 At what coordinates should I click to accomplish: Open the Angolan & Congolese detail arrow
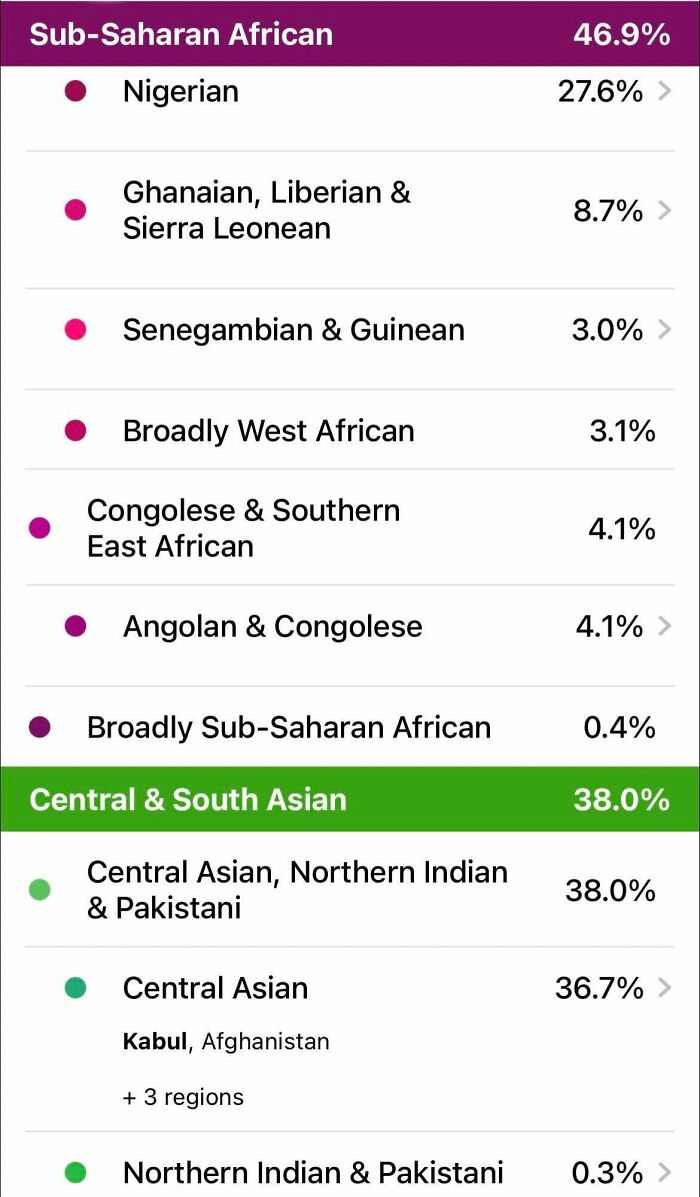[667, 626]
